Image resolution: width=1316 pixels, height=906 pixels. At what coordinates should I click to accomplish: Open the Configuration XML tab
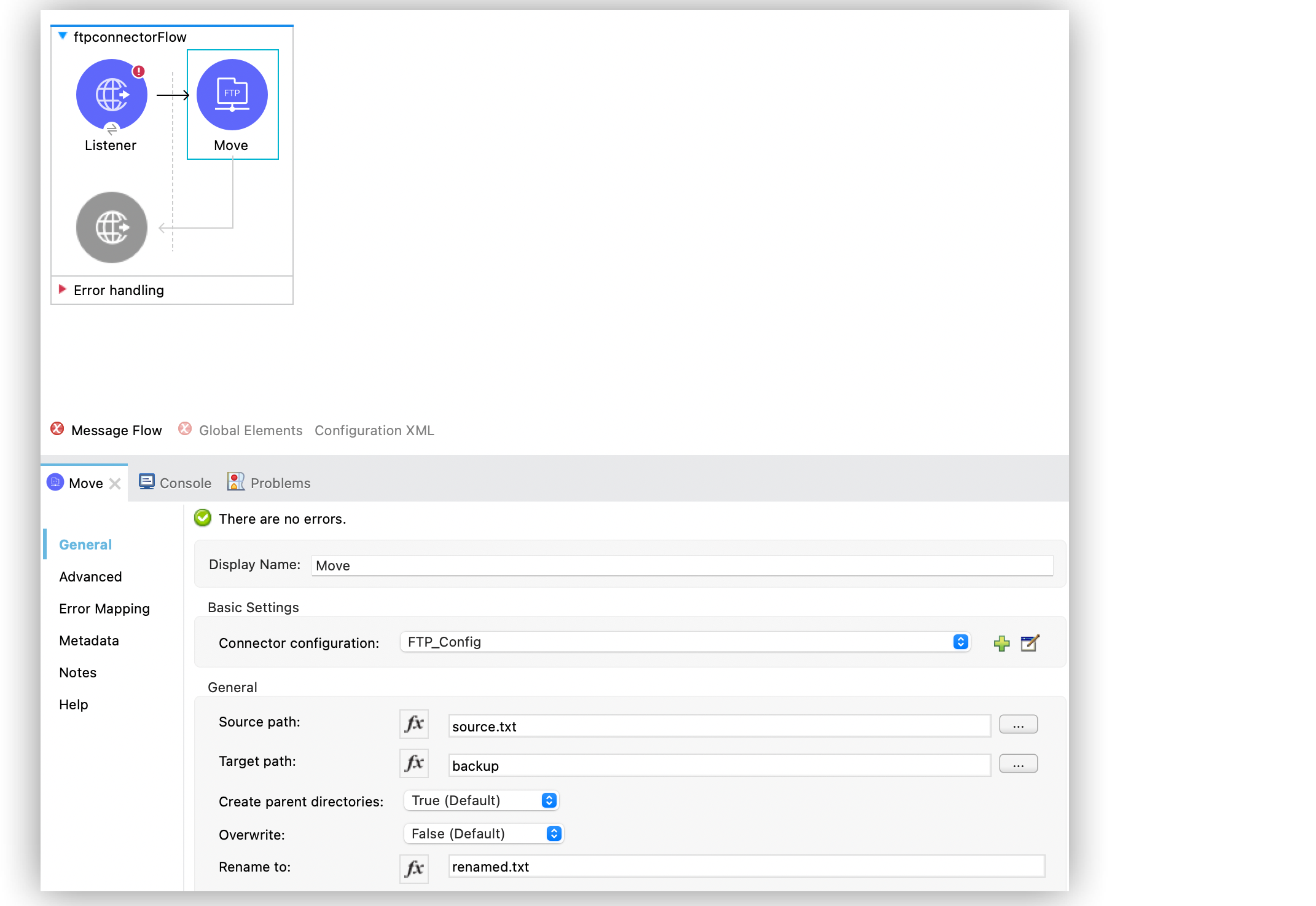[x=374, y=430]
